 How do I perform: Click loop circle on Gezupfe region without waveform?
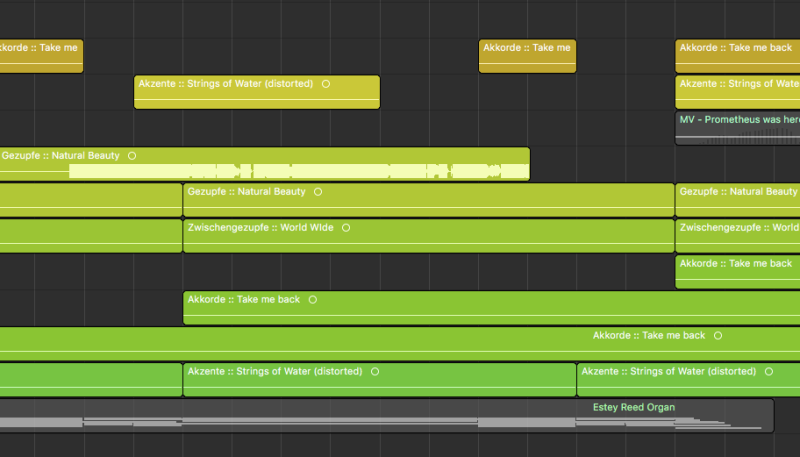click(x=318, y=192)
